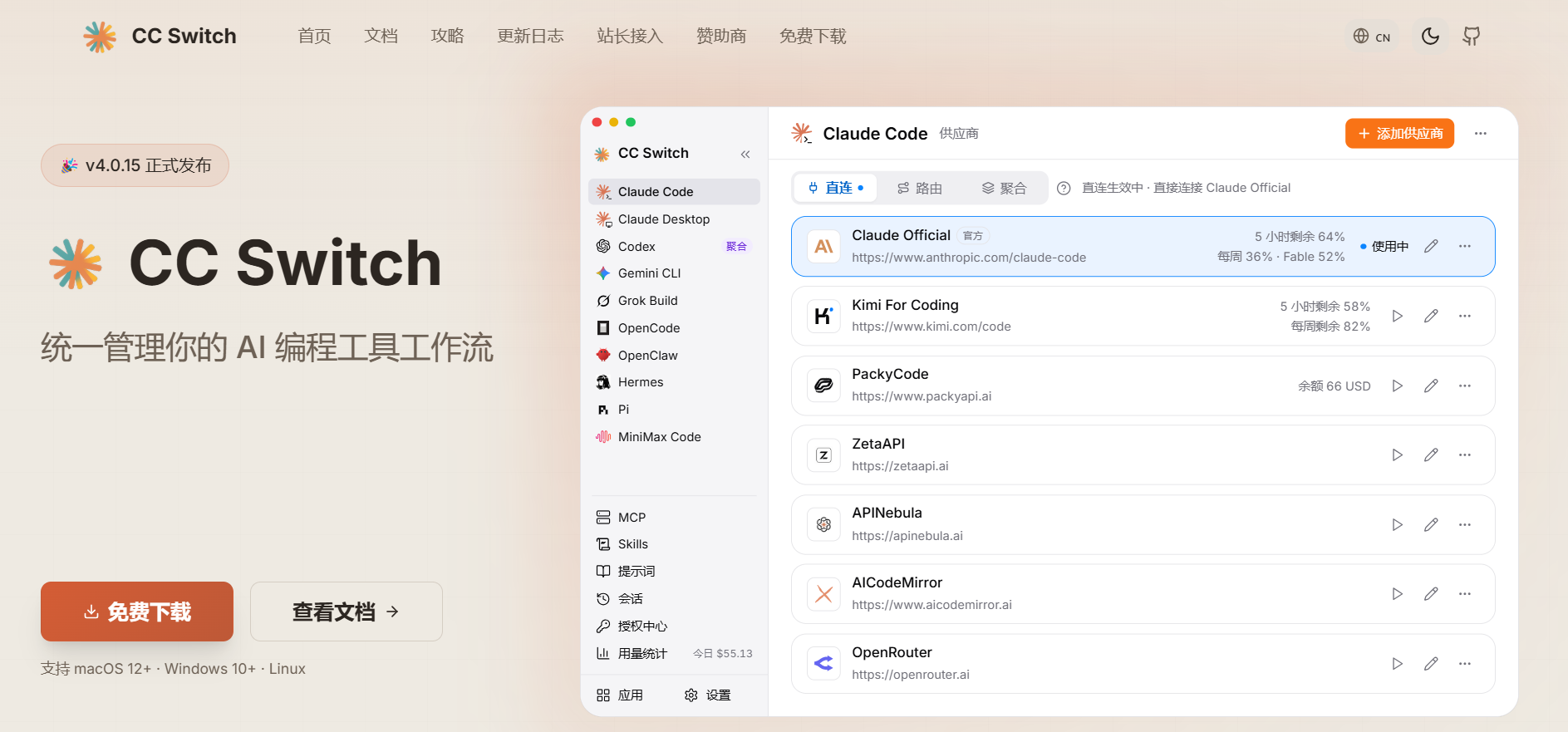Show help for the 直连生效中 status
Viewport: 1568px width, 732px height.
tap(1064, 189)
